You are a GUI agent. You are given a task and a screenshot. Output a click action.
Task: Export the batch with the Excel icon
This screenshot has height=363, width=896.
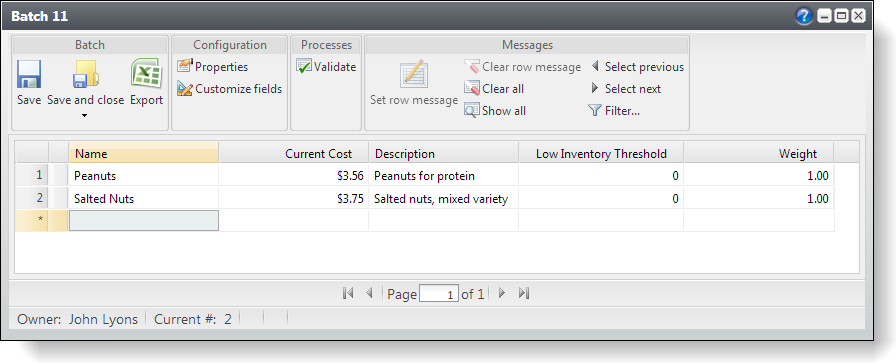[146, 74]
